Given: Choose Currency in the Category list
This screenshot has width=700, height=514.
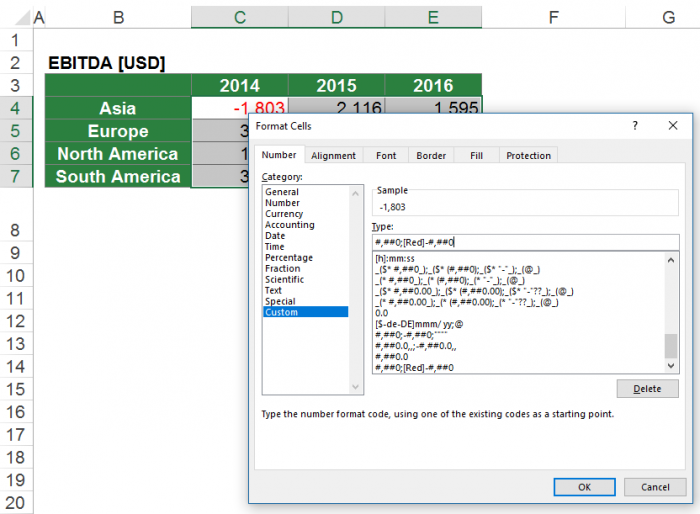Looking at the screenshot, I should 284,214.
